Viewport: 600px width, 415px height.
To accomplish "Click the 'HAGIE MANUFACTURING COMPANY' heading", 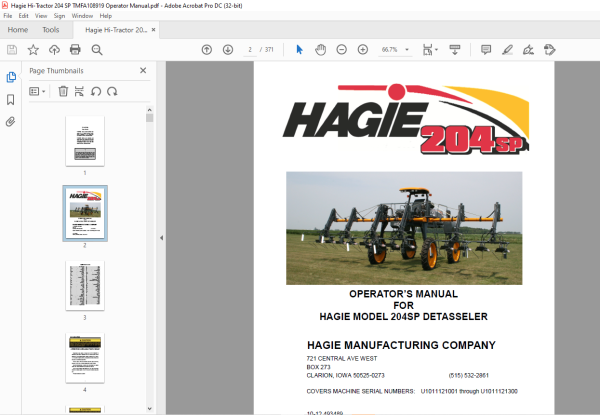I will [x=401, y=345].
